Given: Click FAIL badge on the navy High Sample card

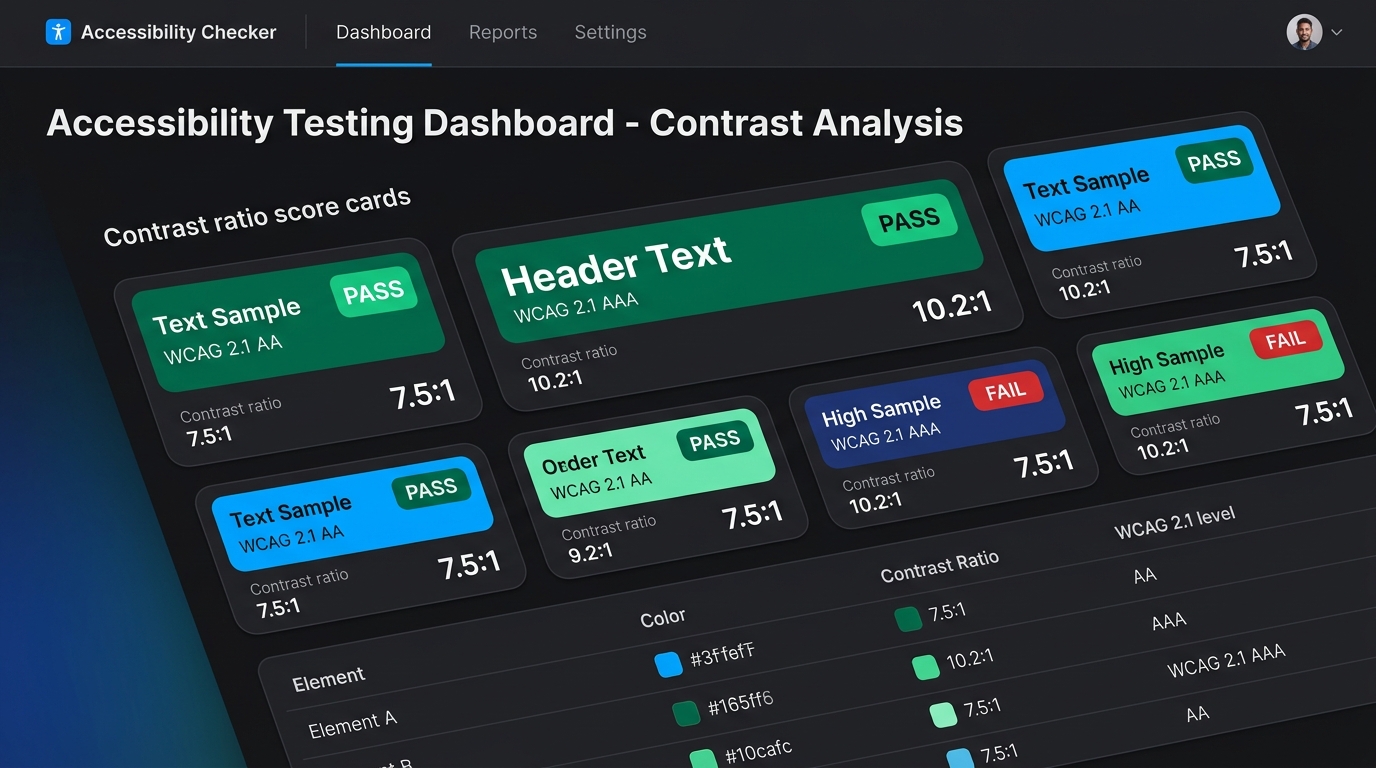Looking at the screenshot, I should 1005,392.
